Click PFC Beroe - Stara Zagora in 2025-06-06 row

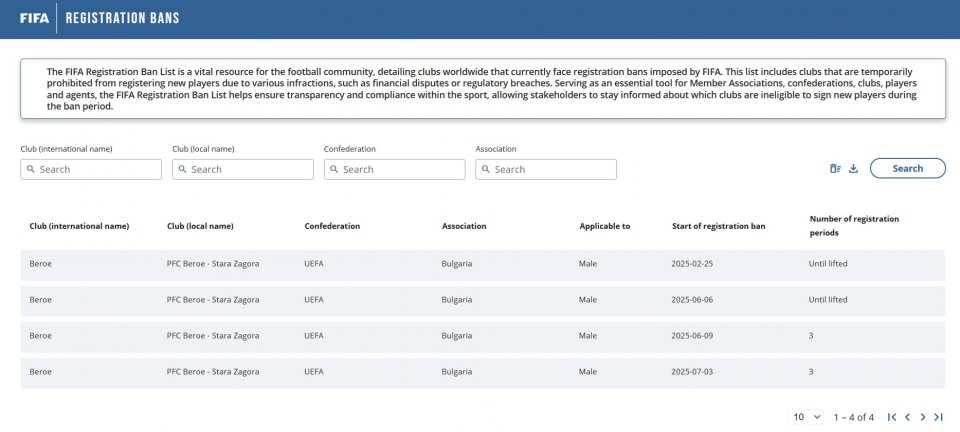tap(212, 300)
